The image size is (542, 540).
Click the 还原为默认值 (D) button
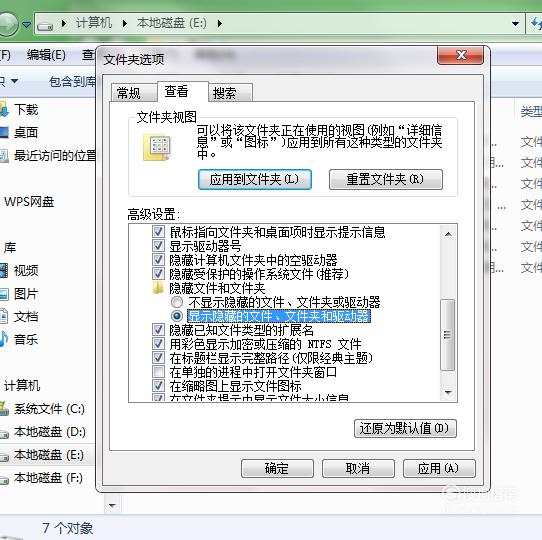tap(405, 429)
